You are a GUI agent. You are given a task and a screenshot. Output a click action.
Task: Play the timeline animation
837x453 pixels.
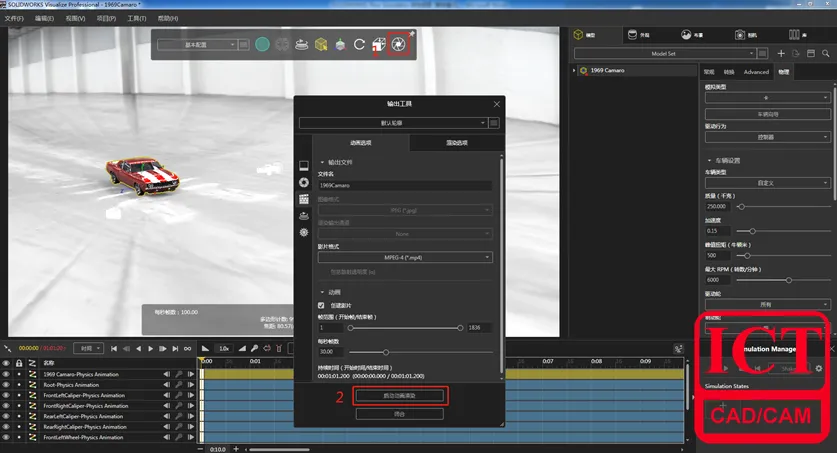[151, 348]
